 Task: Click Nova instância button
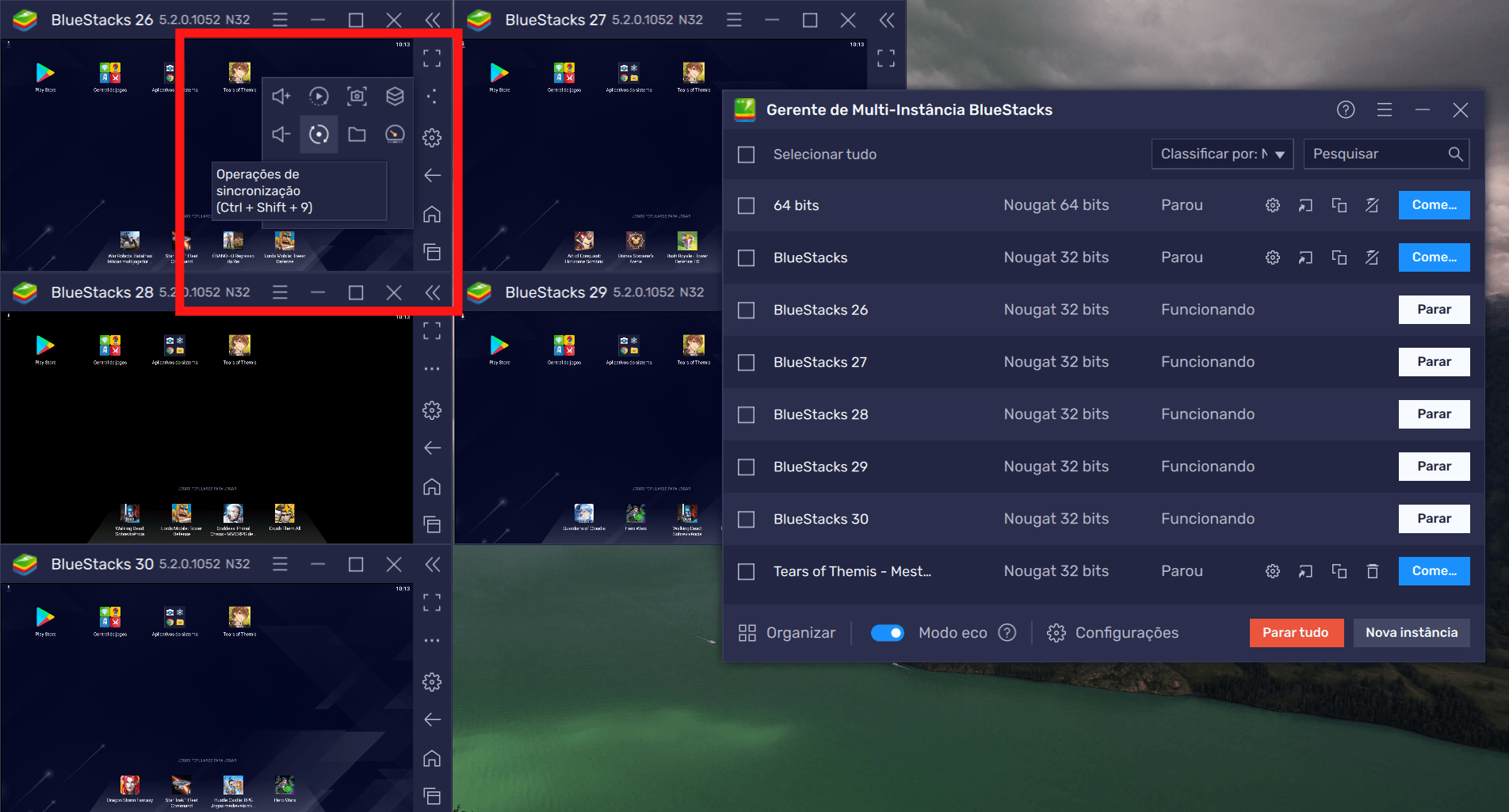pos(1412,633)
